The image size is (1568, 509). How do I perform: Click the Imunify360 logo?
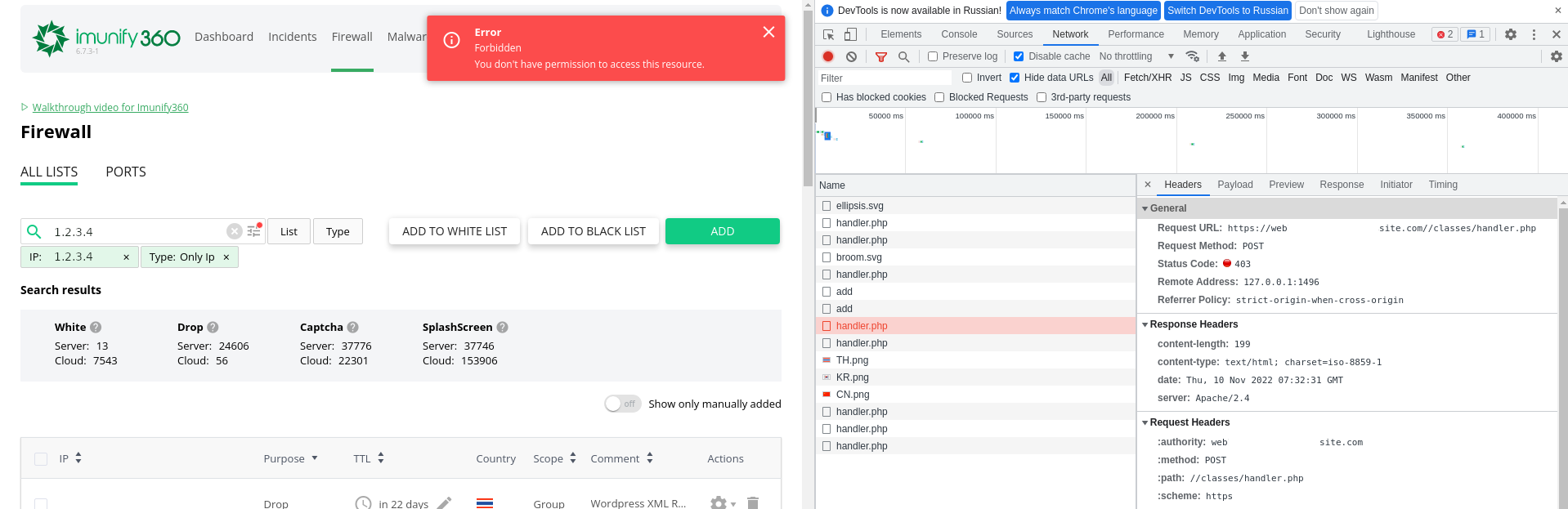106,38
